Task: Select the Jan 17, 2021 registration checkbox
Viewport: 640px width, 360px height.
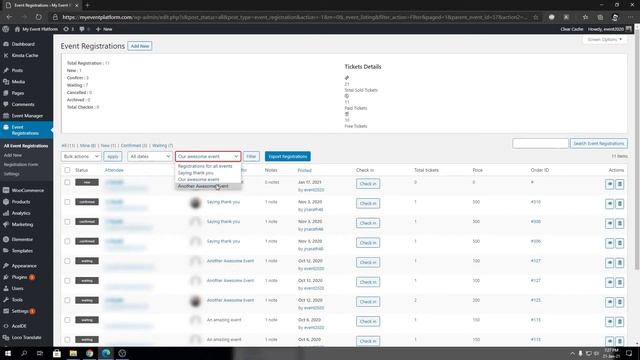Action: (x=67, y=182)
